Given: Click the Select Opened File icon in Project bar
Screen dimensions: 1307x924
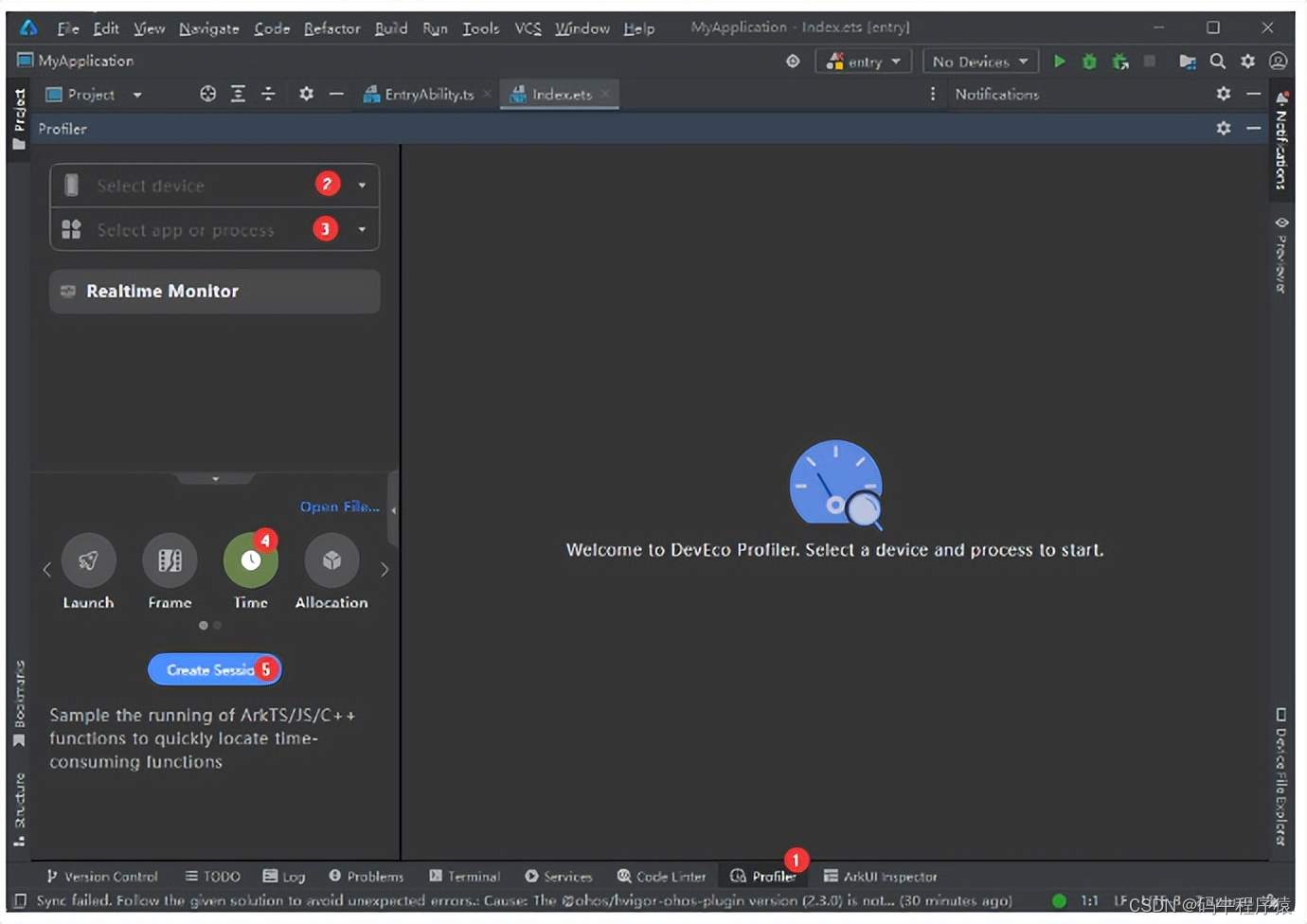Looking at the screenshot, I should click(208, 94).
